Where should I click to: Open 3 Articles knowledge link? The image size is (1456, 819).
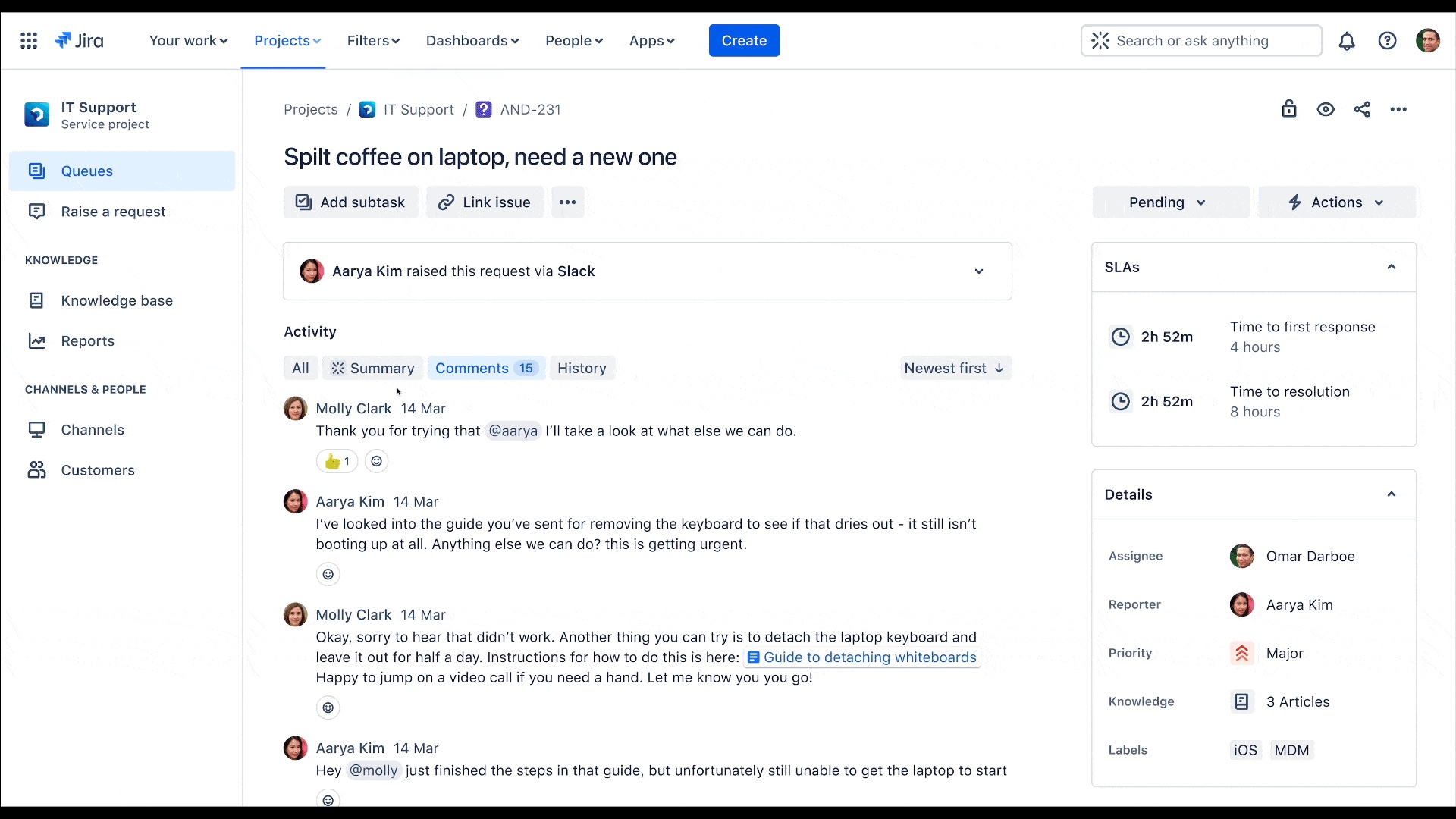1298,701
